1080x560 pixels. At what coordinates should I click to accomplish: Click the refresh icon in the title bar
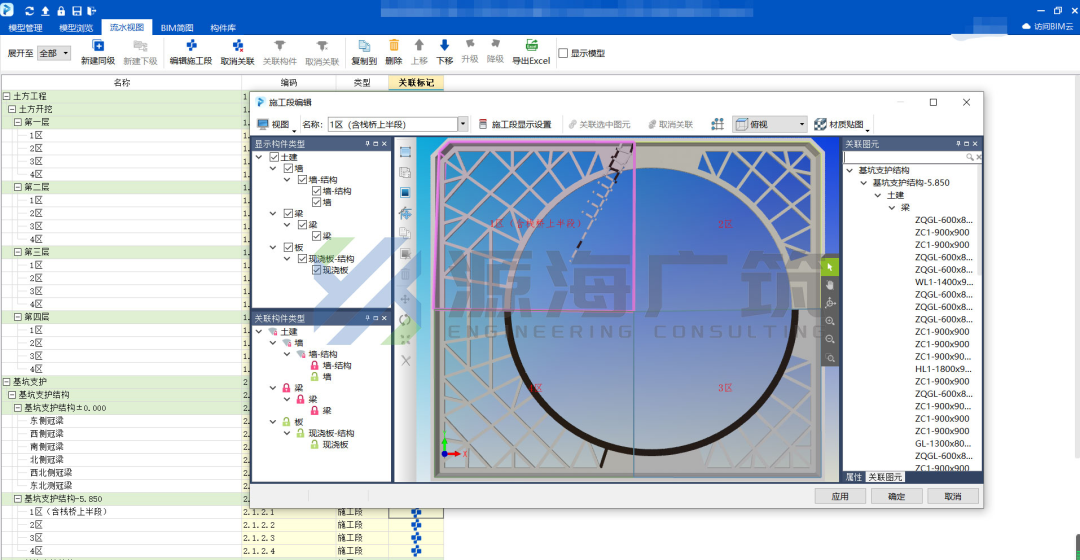29,11
